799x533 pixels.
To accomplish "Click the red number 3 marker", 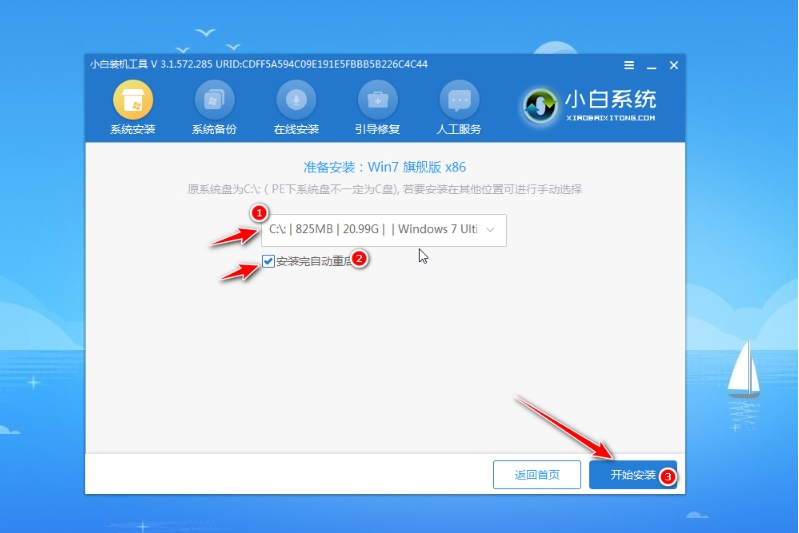I will 668,477.
